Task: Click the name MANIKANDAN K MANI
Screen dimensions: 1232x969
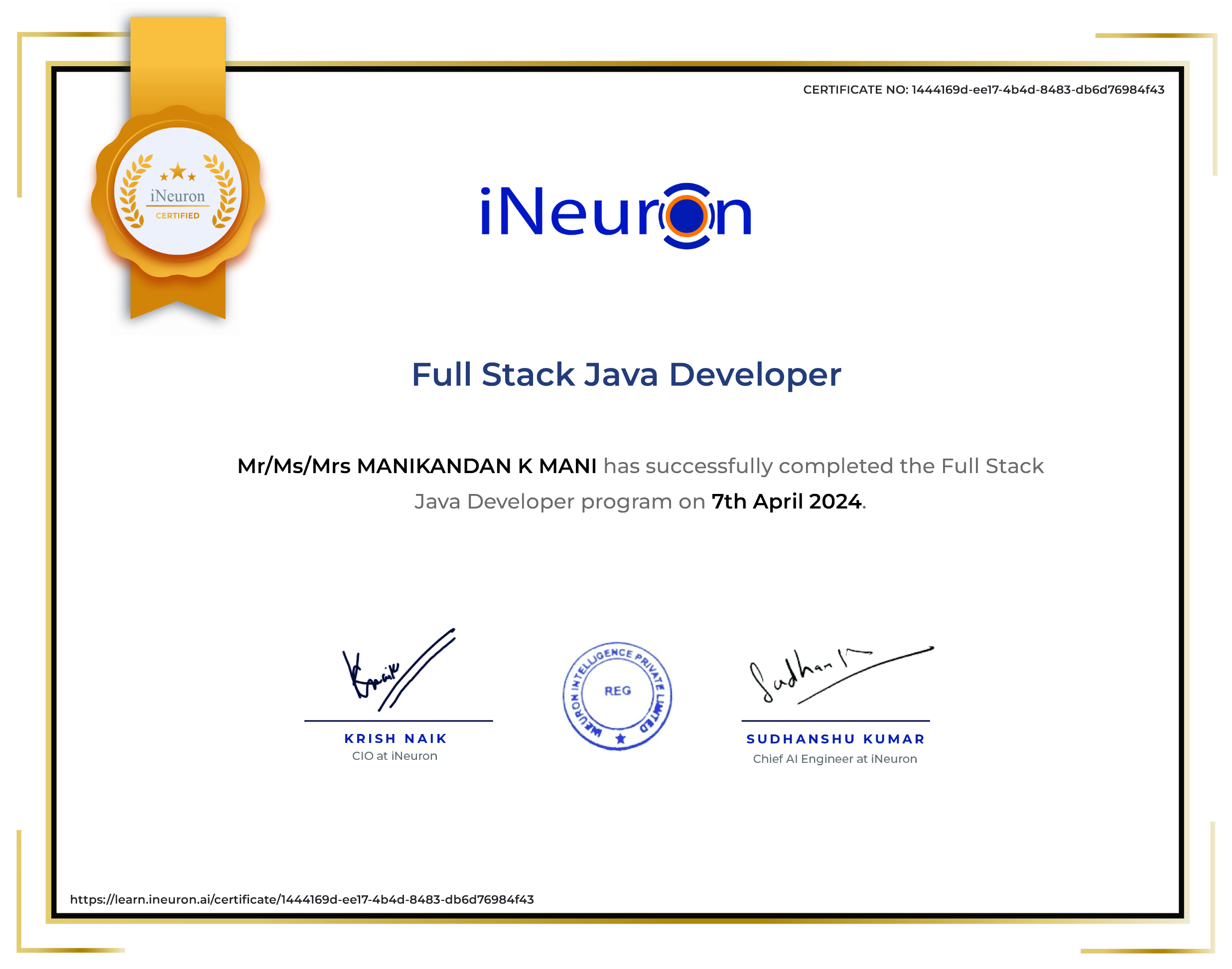Action: 476,466
